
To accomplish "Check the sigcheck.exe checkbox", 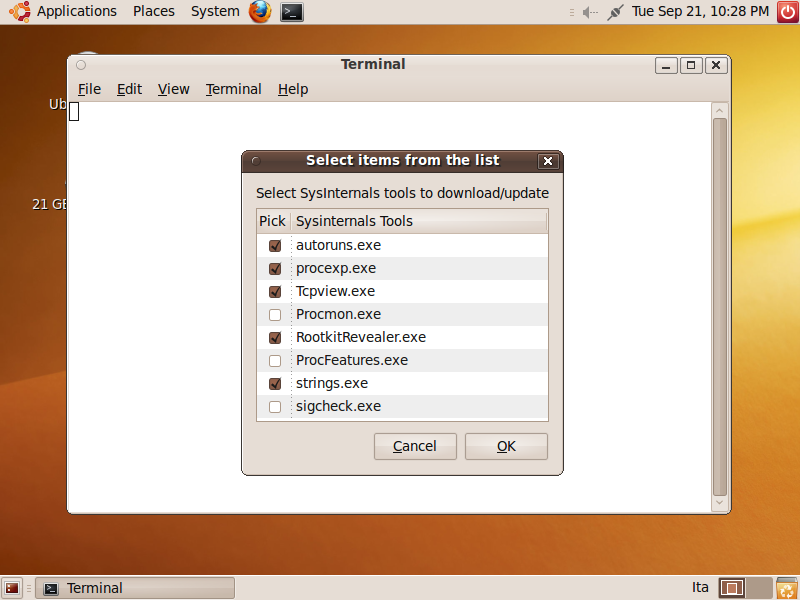I will pos(275,407).
